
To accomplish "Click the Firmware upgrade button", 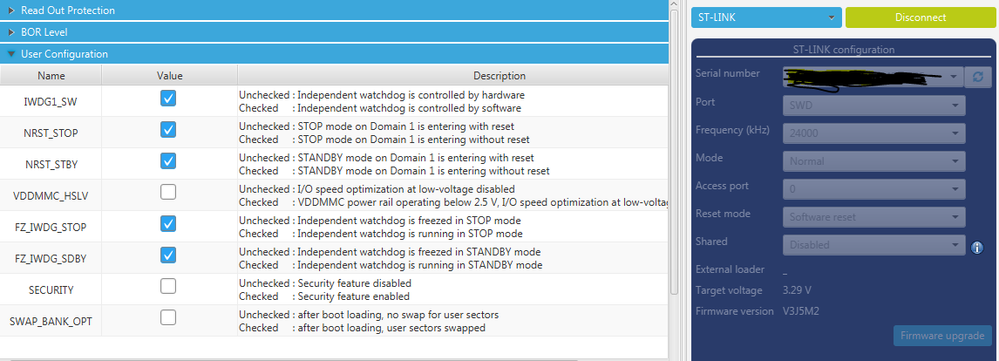I will [942, 336].
